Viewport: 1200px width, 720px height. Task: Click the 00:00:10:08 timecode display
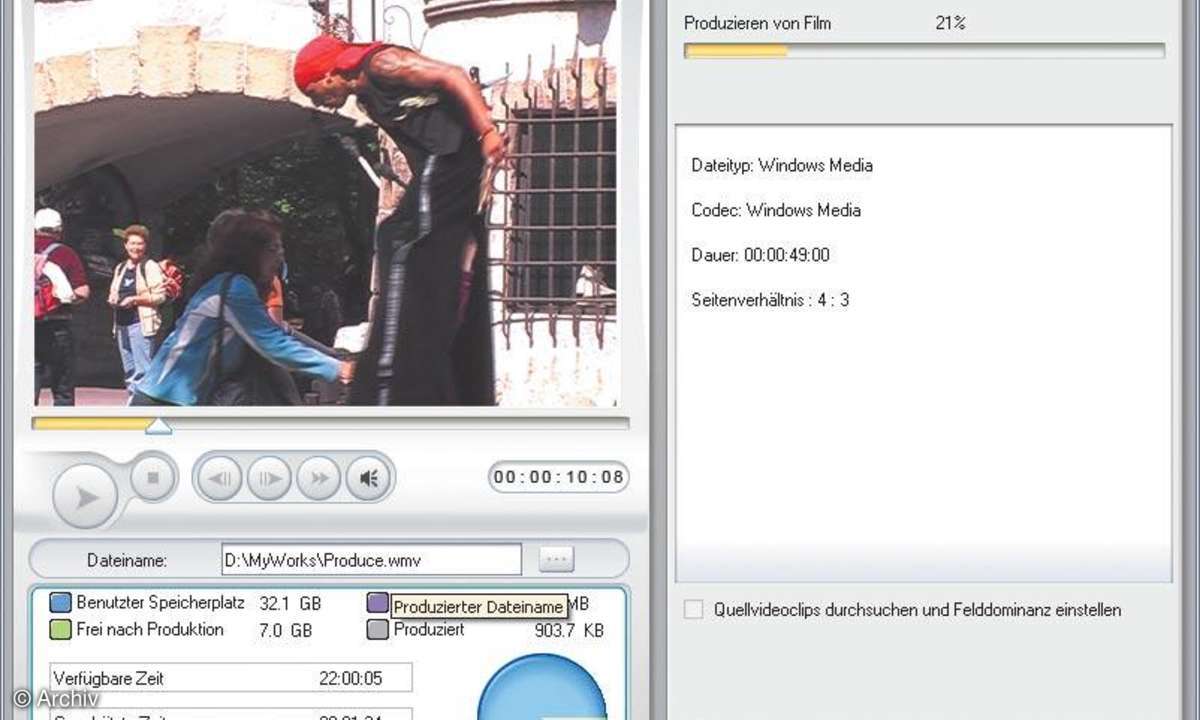click(558, 477)
